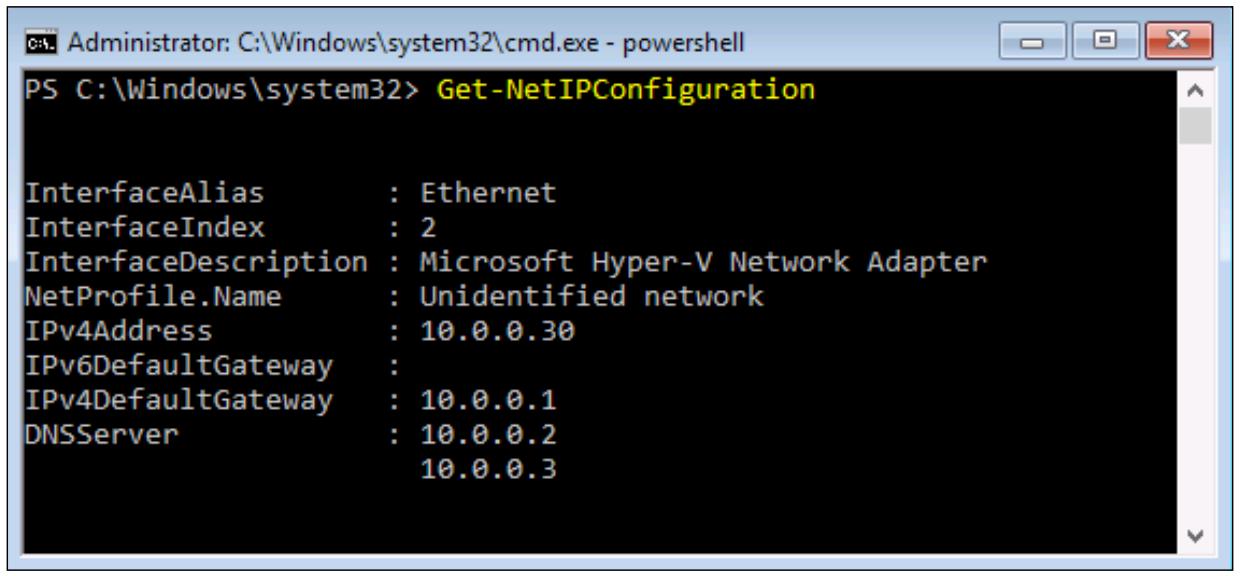
Task: Click the InterfaceIndex label
Action: tap(145, 228)
